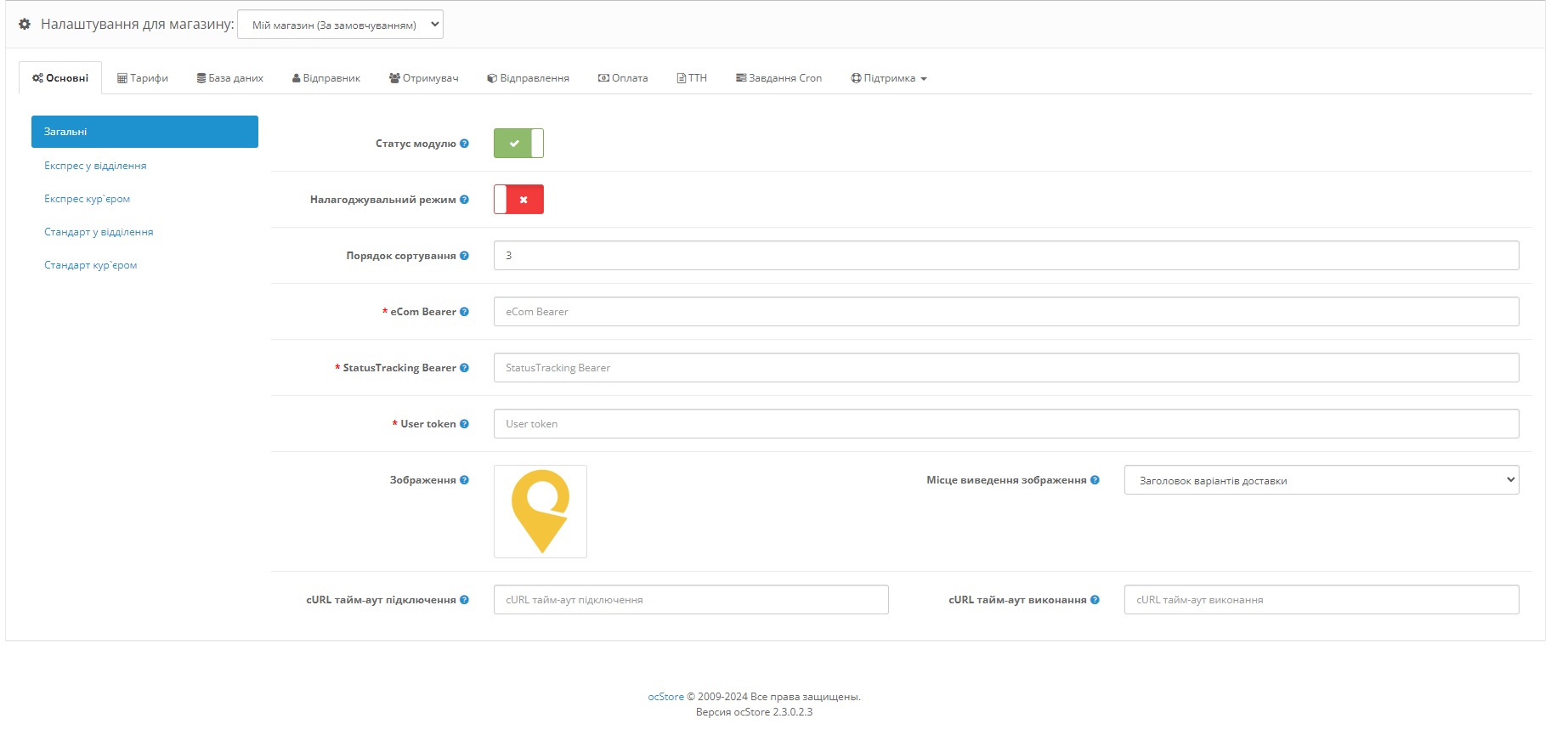Click help icon next to Налагоджувальний режим
Image resolution: width=1568 pixels, height=741 pixels.
coord(464,200)
